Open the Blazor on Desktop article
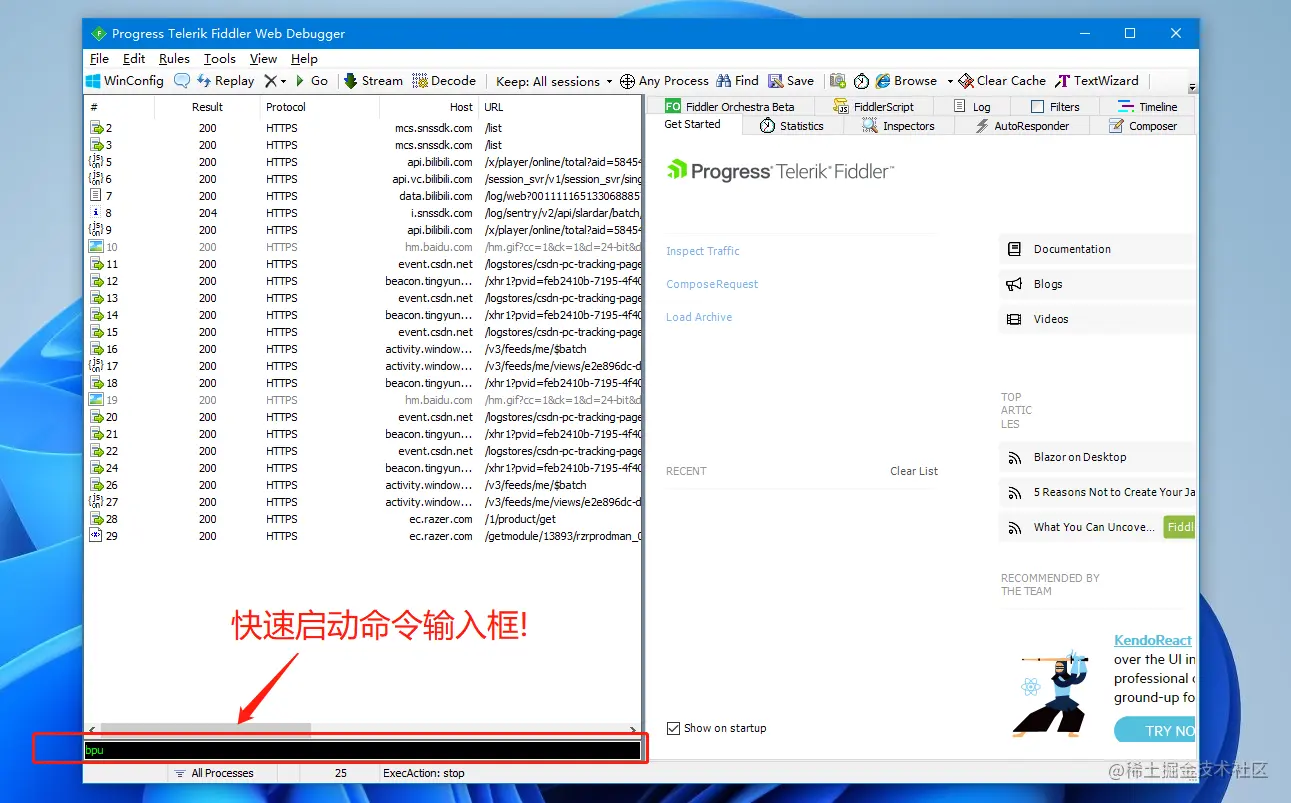The image size is (1291, 803). [1098, 457]
